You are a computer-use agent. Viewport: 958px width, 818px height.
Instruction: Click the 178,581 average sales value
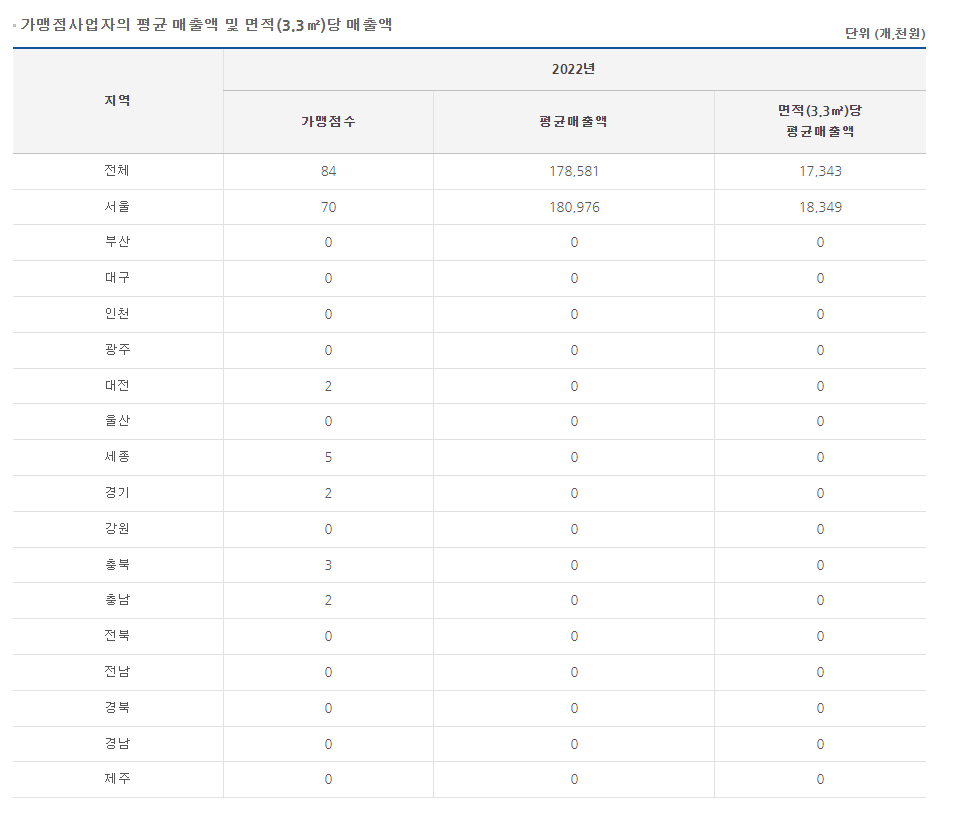(574, 171)
